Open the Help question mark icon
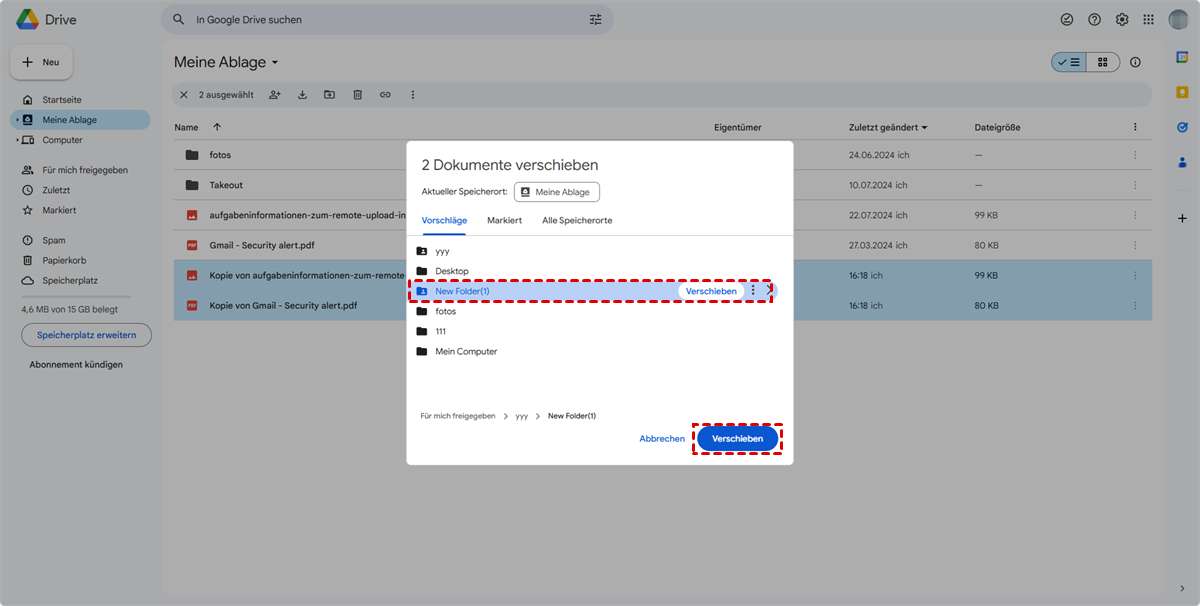Image resolution: width=1200 pixels, height=606 pixels. click(x=1095, y=20)
